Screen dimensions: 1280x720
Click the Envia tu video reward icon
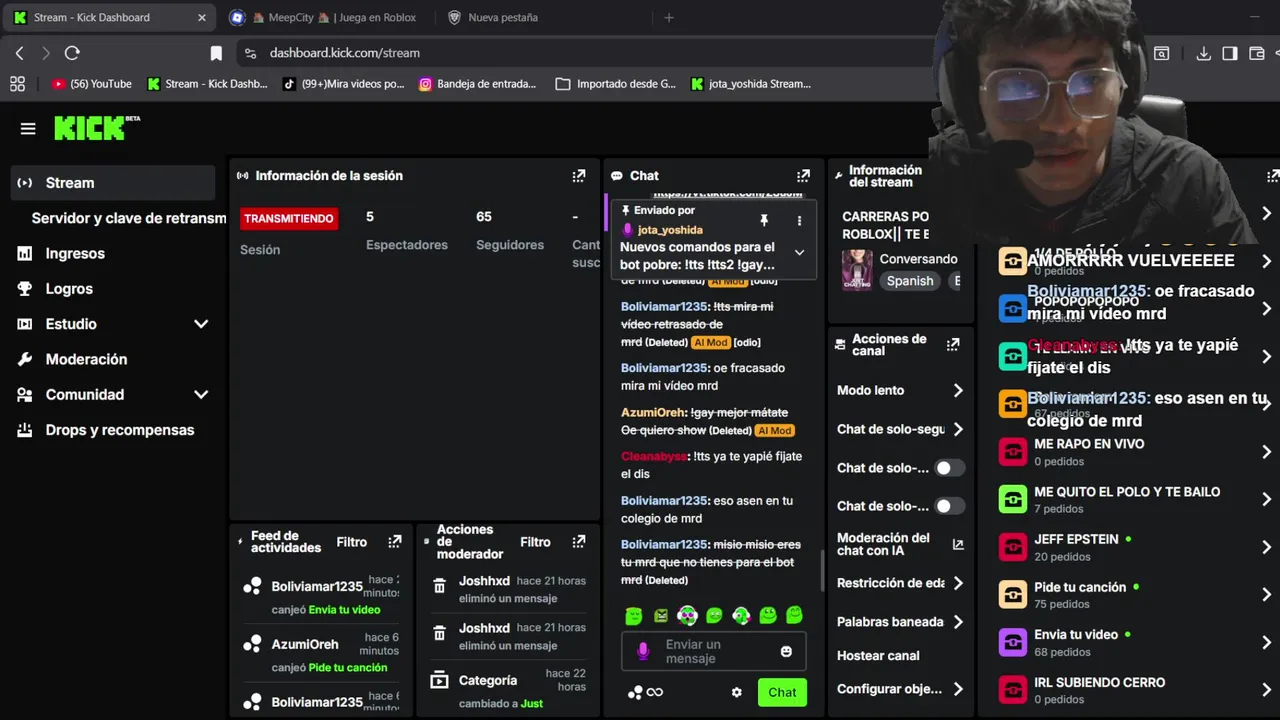pos(1013,642)
